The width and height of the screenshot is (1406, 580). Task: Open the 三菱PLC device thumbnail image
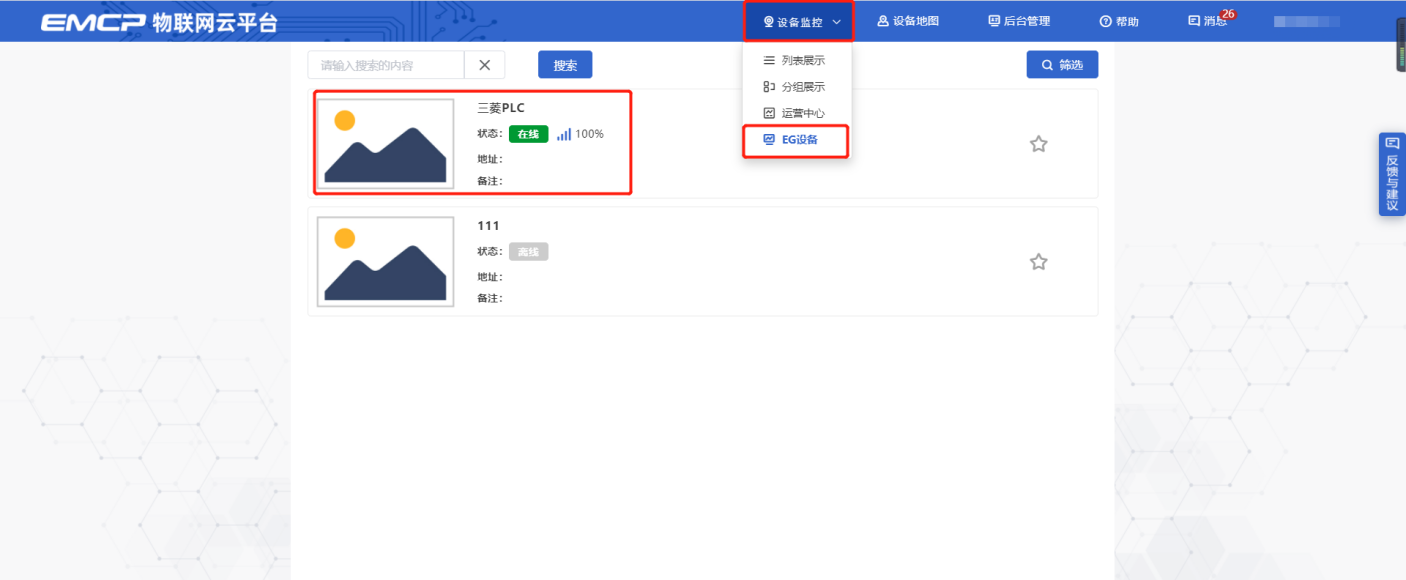(385, 143)
